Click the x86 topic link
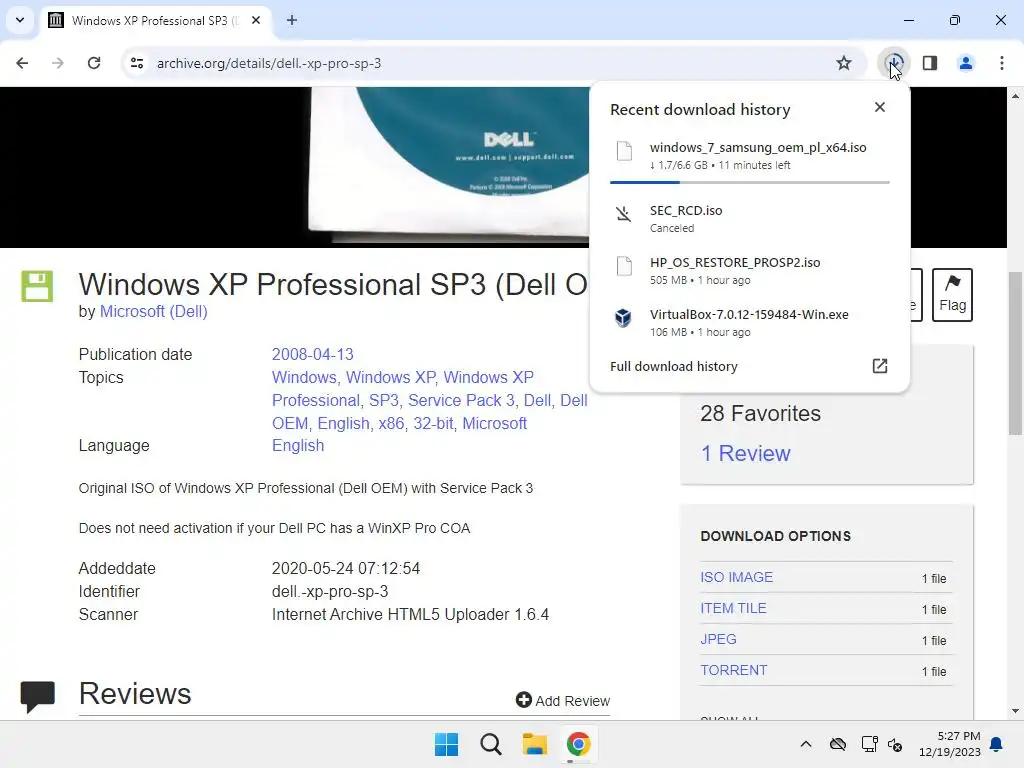The image size is (1024, 768). (x=391, y=423)
